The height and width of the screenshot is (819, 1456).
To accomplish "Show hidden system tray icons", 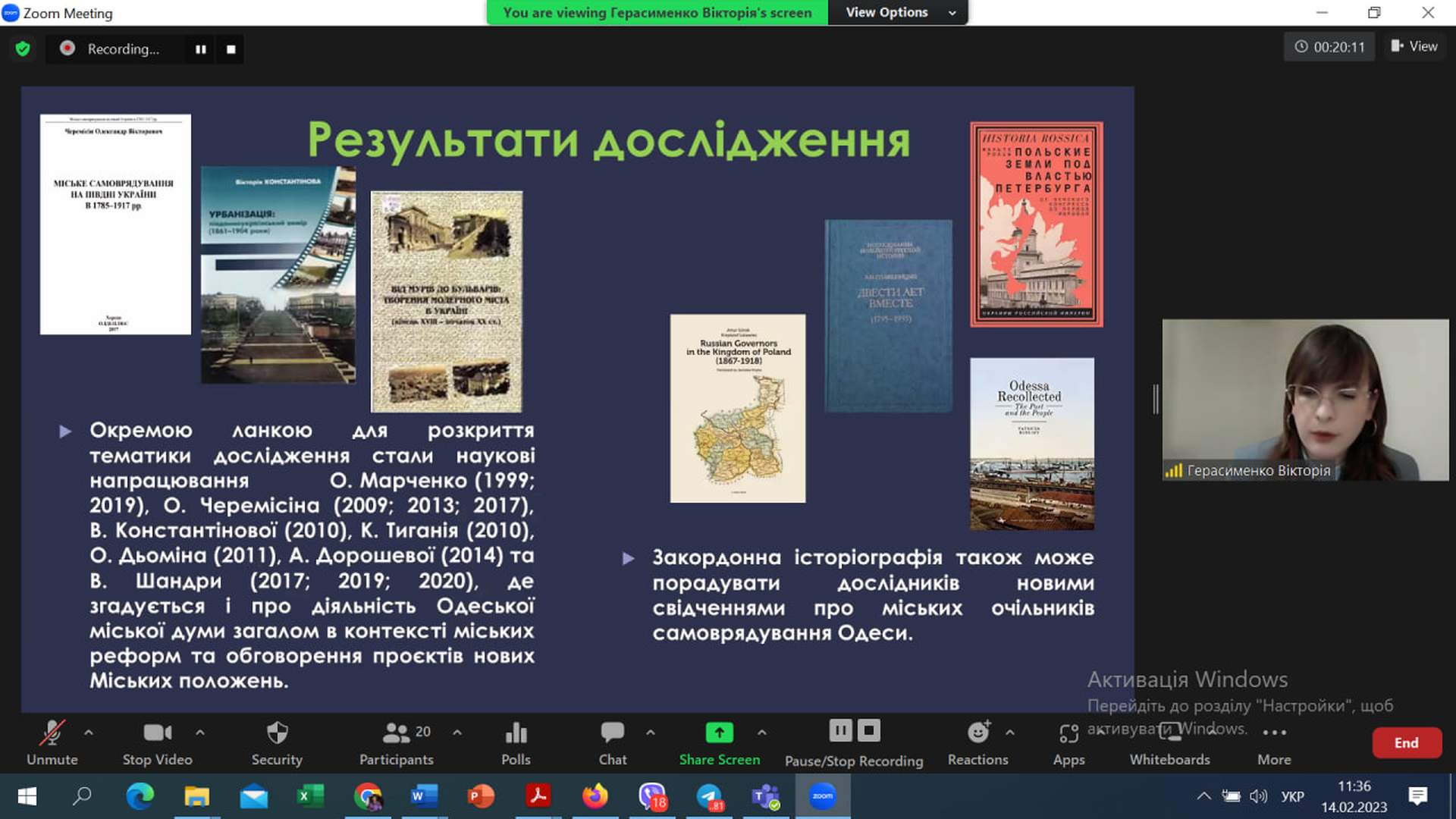I will (1203, 796).
